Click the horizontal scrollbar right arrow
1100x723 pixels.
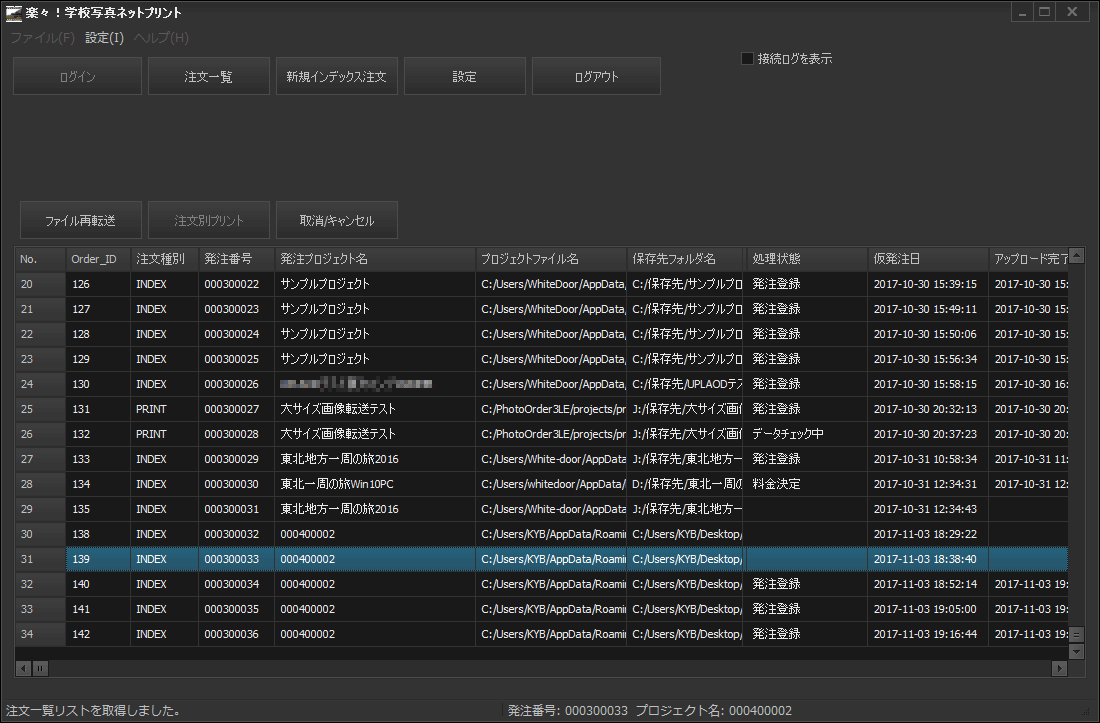click(1059, 668)
